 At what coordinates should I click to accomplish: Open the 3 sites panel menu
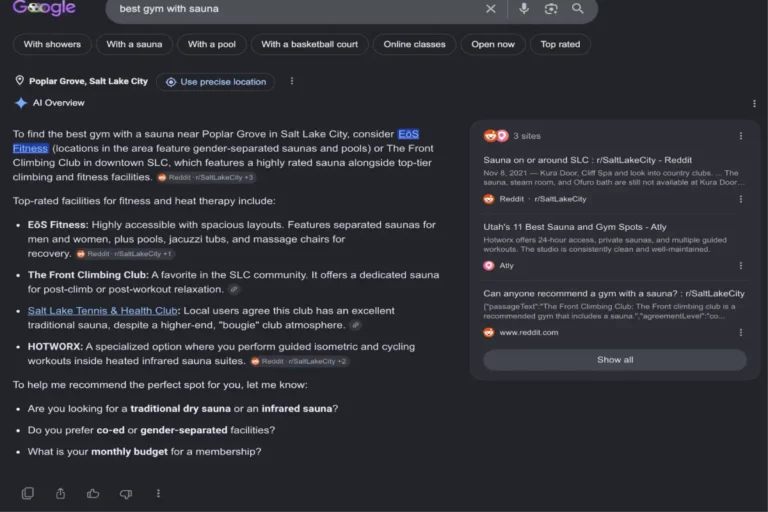coord(741,136)
